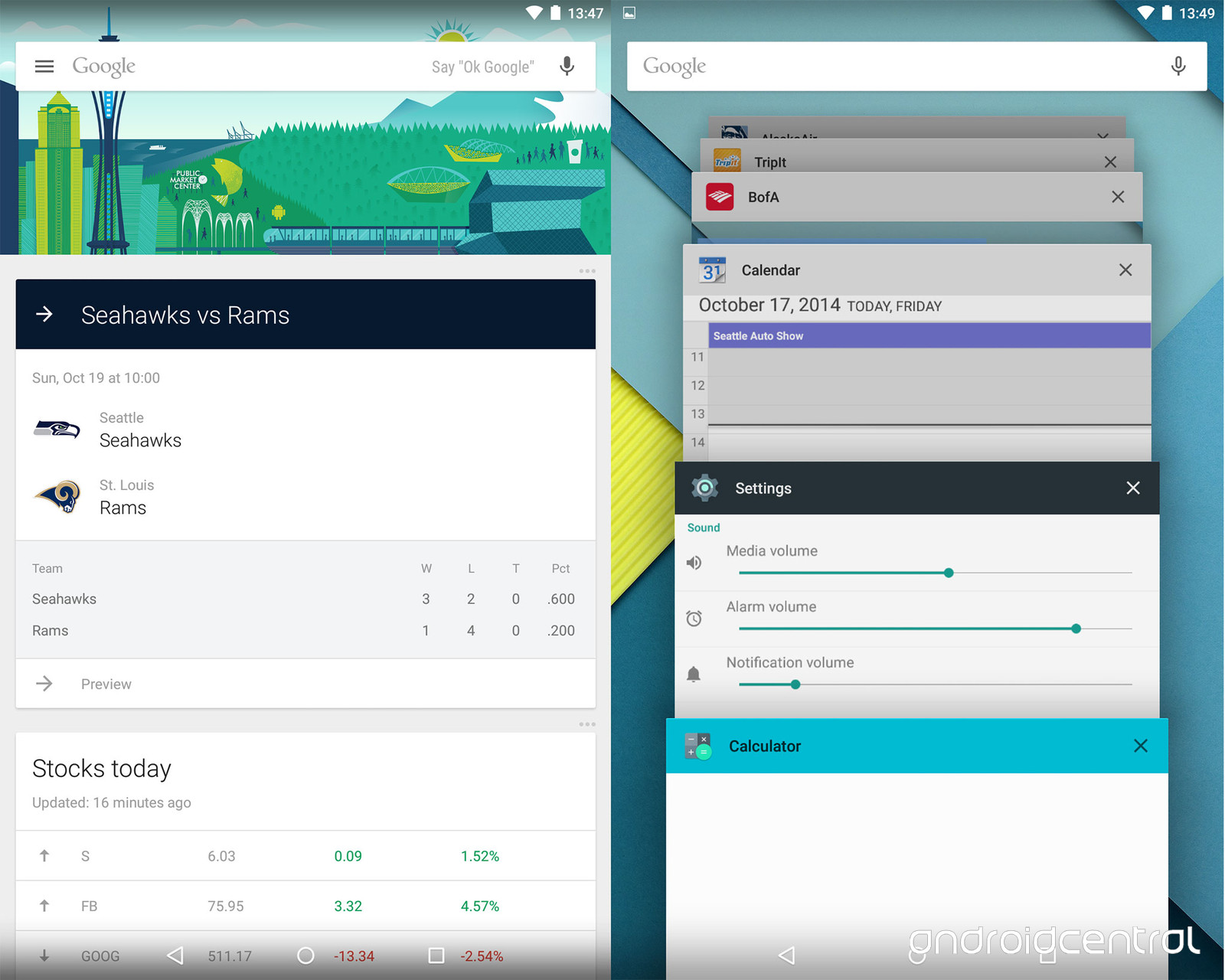The image size is (1225, 980).
Task: Click the S stock row symbol
Action: point(85,856)
